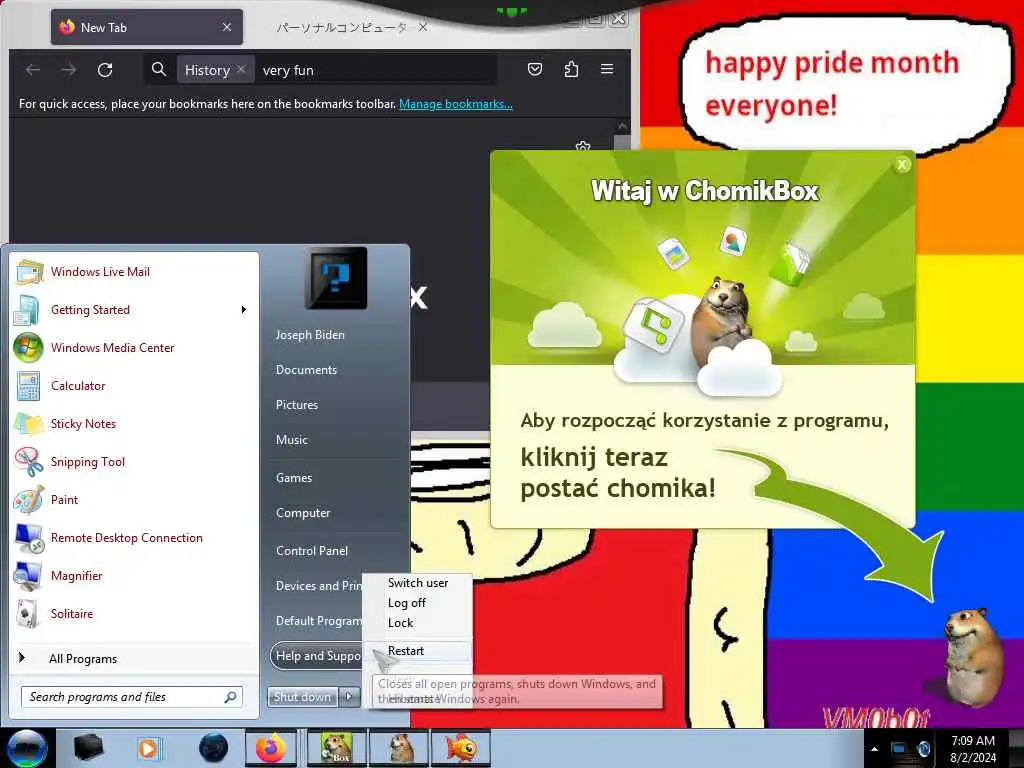Open Firefox hamburger application menu

(607, 69)
